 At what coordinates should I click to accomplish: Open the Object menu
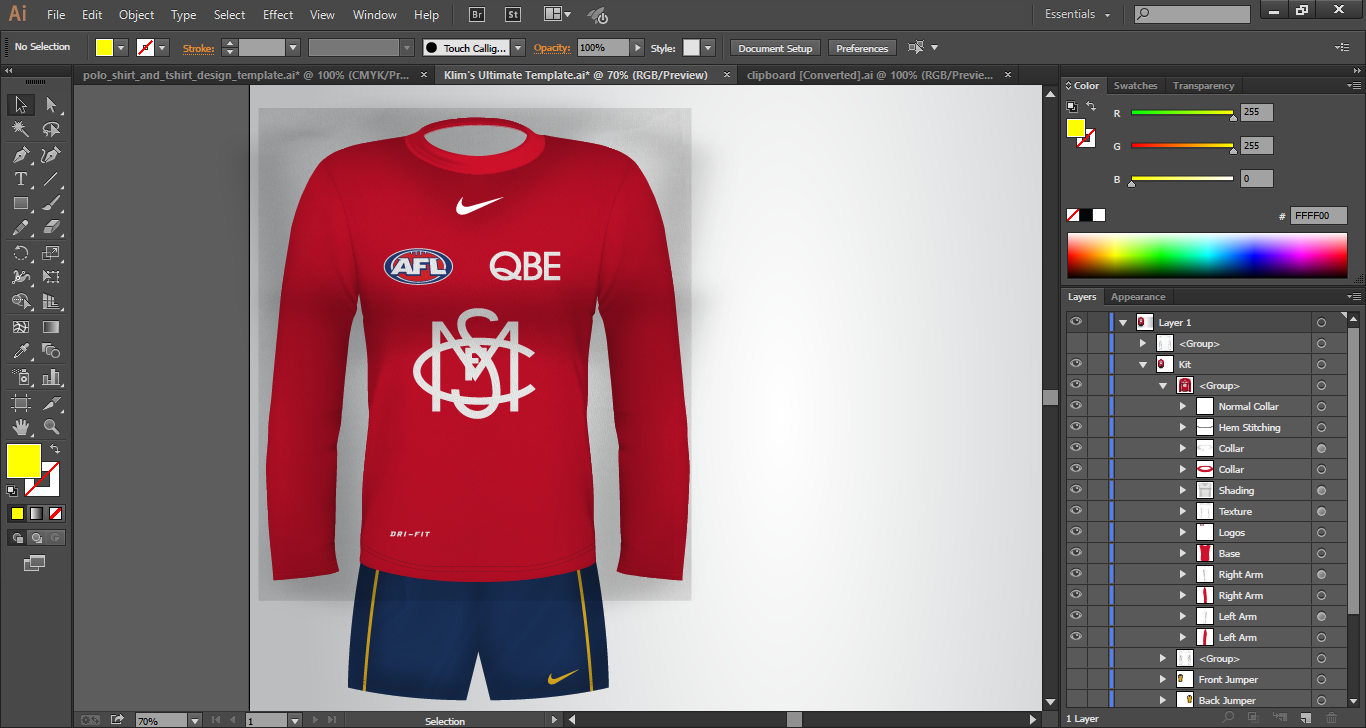pos(136,14)
